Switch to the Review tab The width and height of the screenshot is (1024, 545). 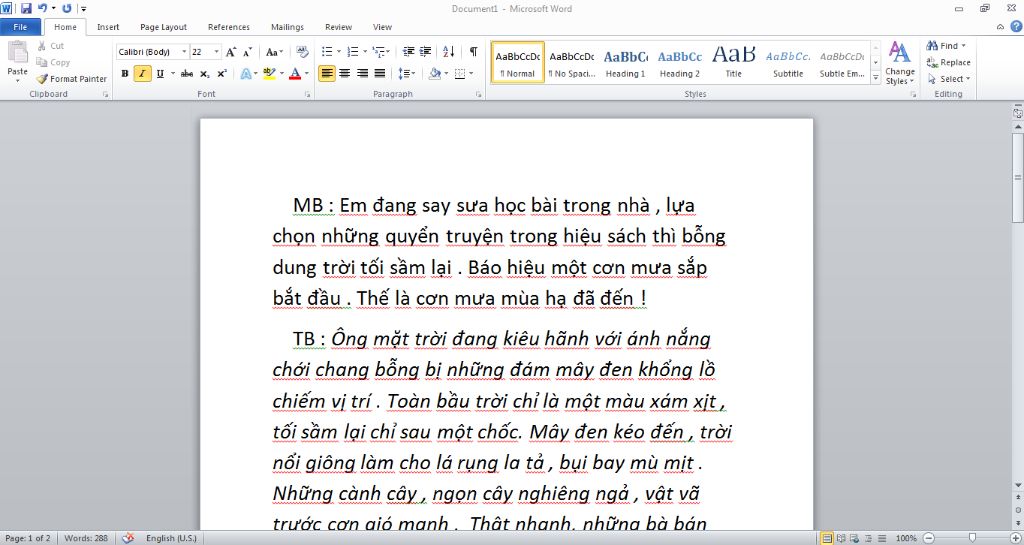tap(338, 27)
